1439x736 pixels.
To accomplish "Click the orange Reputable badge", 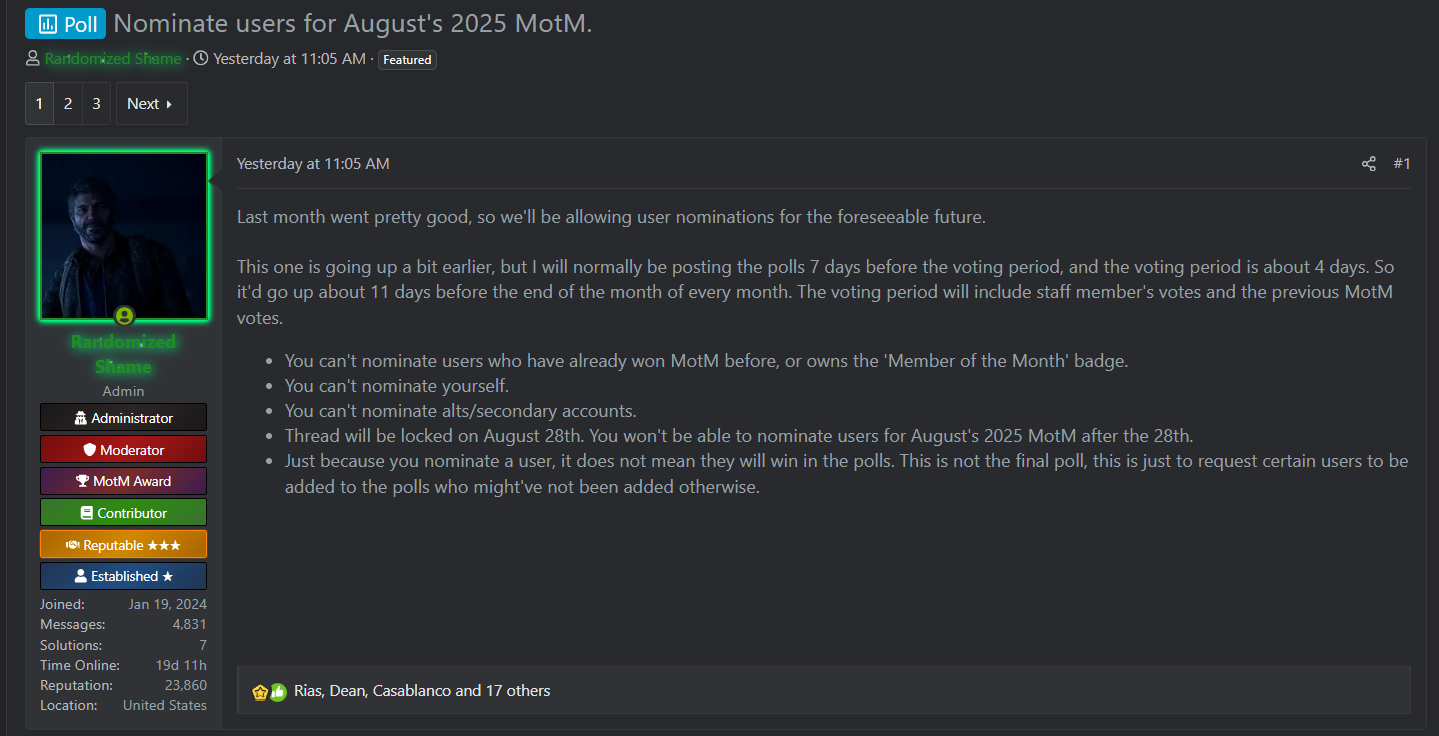I will 124,545.
